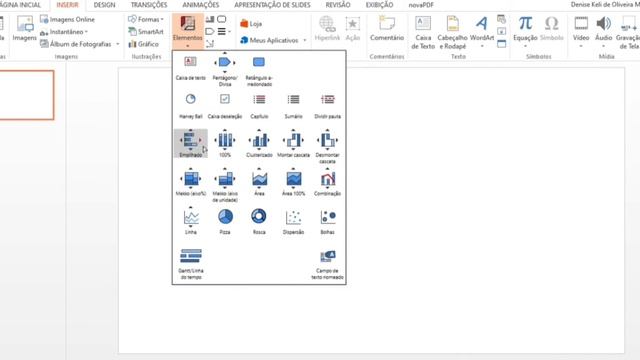Click Imagens Online
The height and width of the screenshot is (360, 640).
[x=67, y=19]
